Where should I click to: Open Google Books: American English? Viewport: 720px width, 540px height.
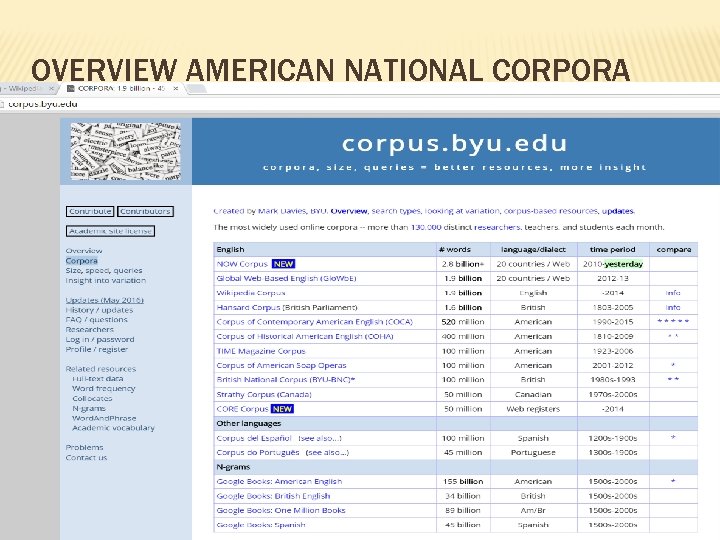coord(279,482)
